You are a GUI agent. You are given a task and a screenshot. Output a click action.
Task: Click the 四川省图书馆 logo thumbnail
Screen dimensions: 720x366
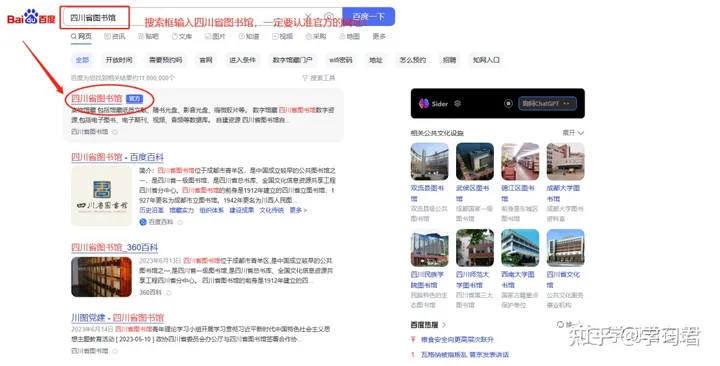click(101, 196)
